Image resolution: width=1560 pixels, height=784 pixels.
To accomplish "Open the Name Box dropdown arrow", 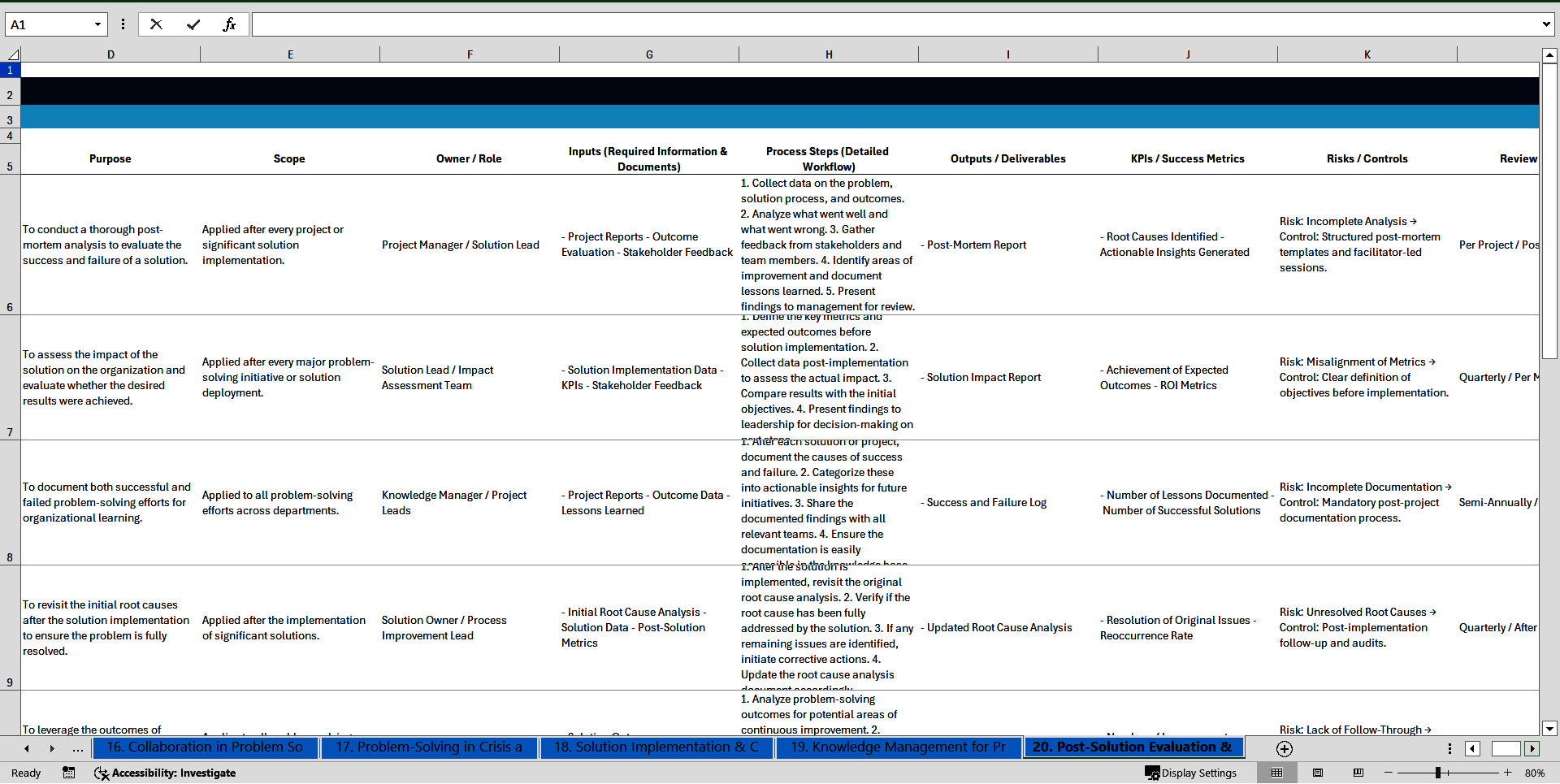I will pyautogui.click(x=97, y=24).
